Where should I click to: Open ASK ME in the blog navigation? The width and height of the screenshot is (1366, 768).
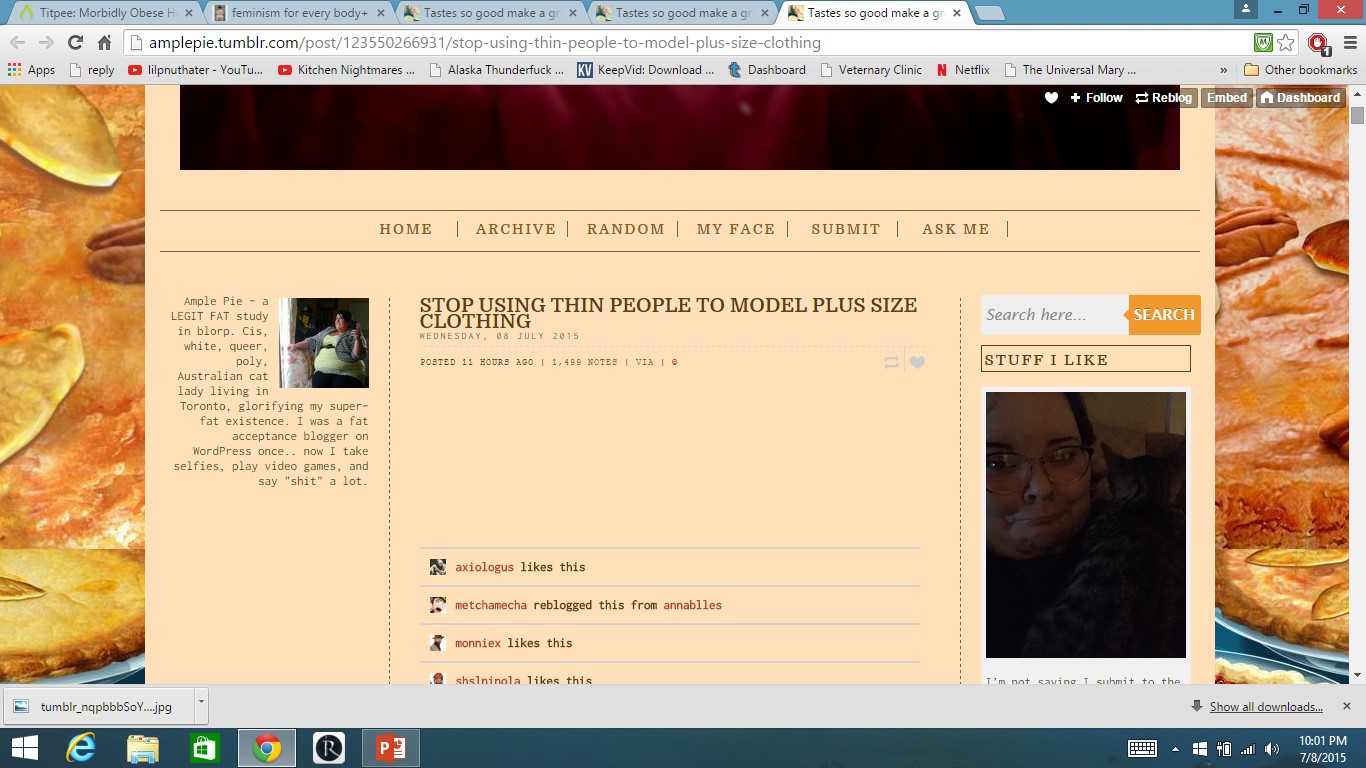point(956,229)
